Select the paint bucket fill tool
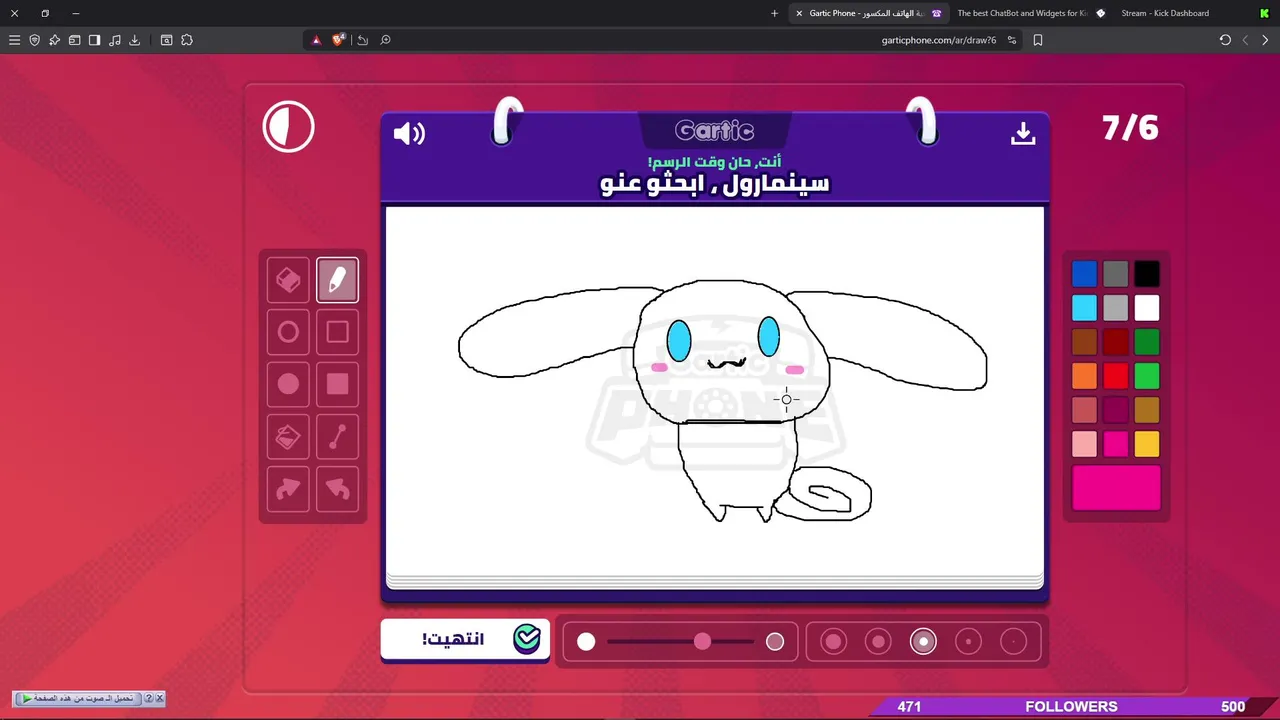 [x=288, y=437]
